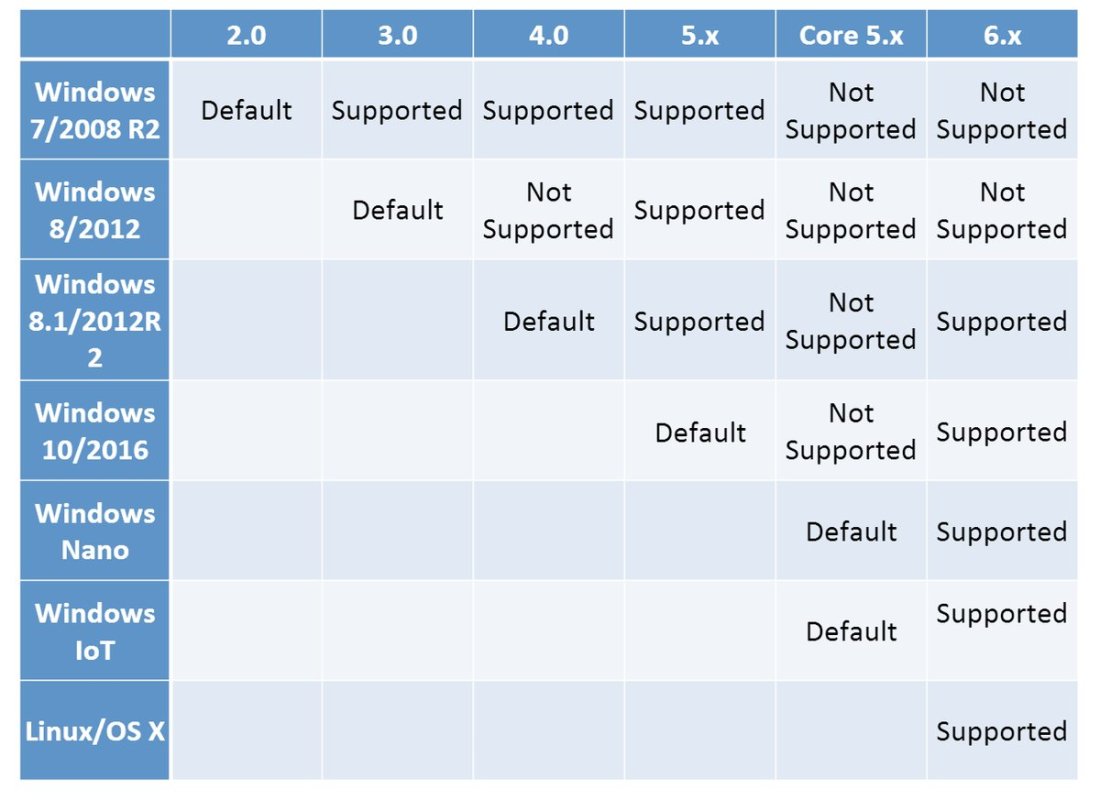Screen dimensions: 1100x800
Task: Click Default cell in Windows 7/2008 R2 row
Action: 246,110
